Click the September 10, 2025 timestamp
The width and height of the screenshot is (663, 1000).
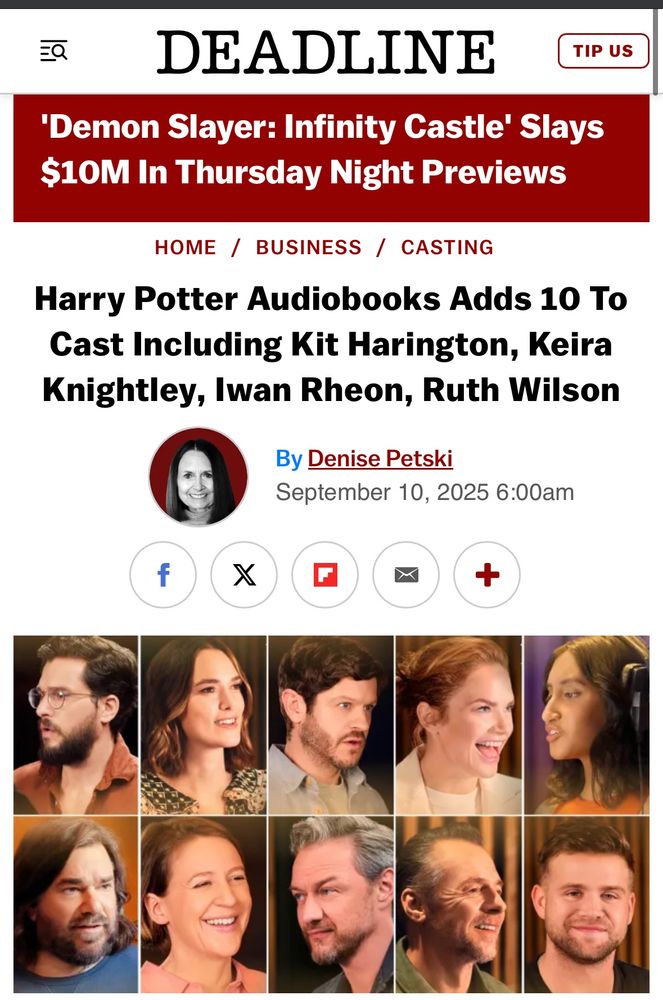pos(425,492)
